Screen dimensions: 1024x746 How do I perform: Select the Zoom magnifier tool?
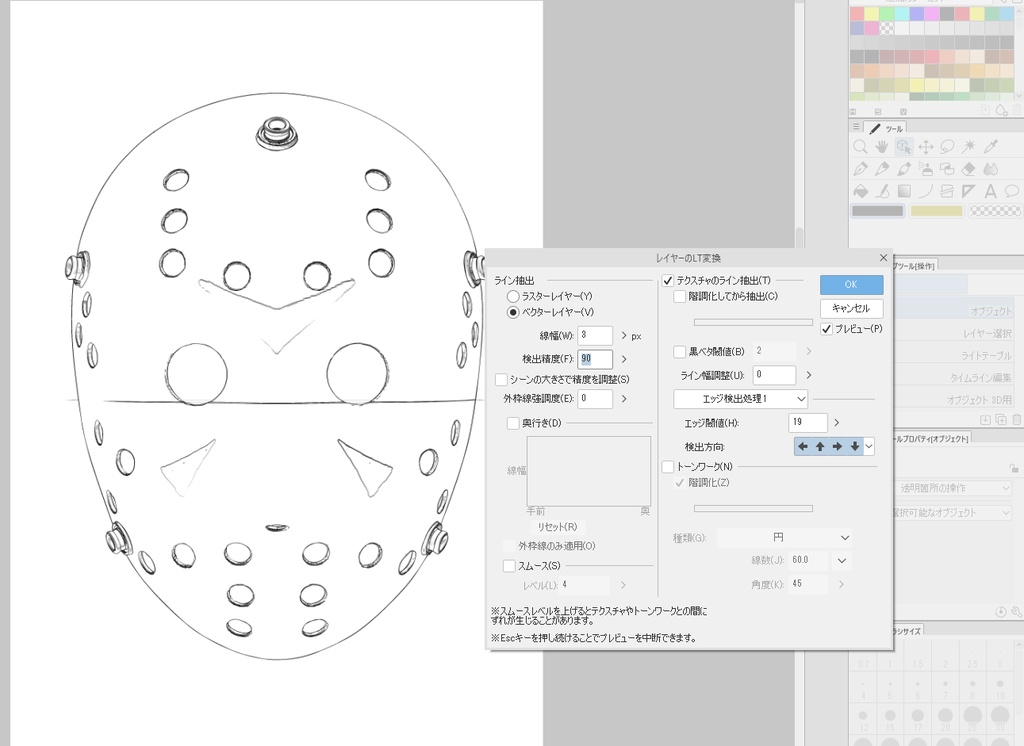click(x=860, y=147)
